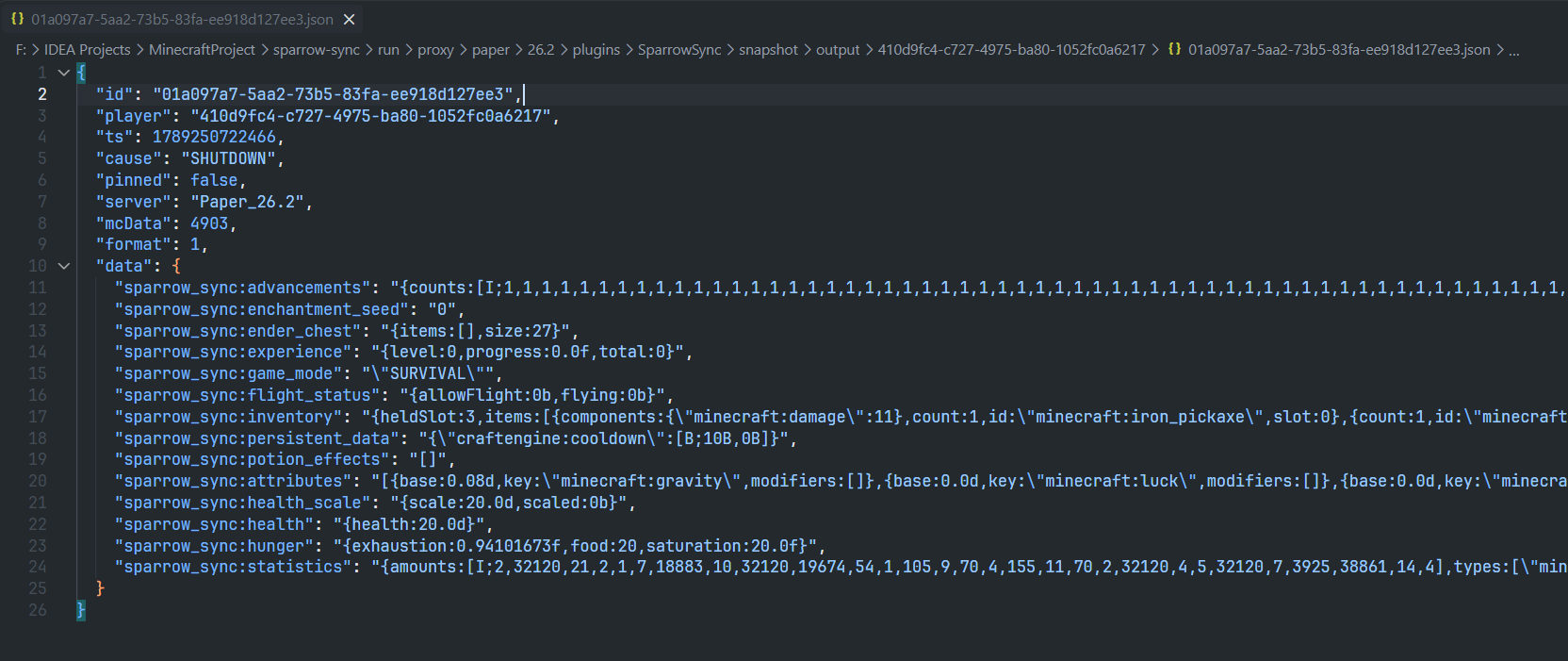The height and width of the screenshot is (661, 1568).
Task: Click the "sparrow_sync:persistent_data" key
Action: pyautogui.click(x=256, y=438)
